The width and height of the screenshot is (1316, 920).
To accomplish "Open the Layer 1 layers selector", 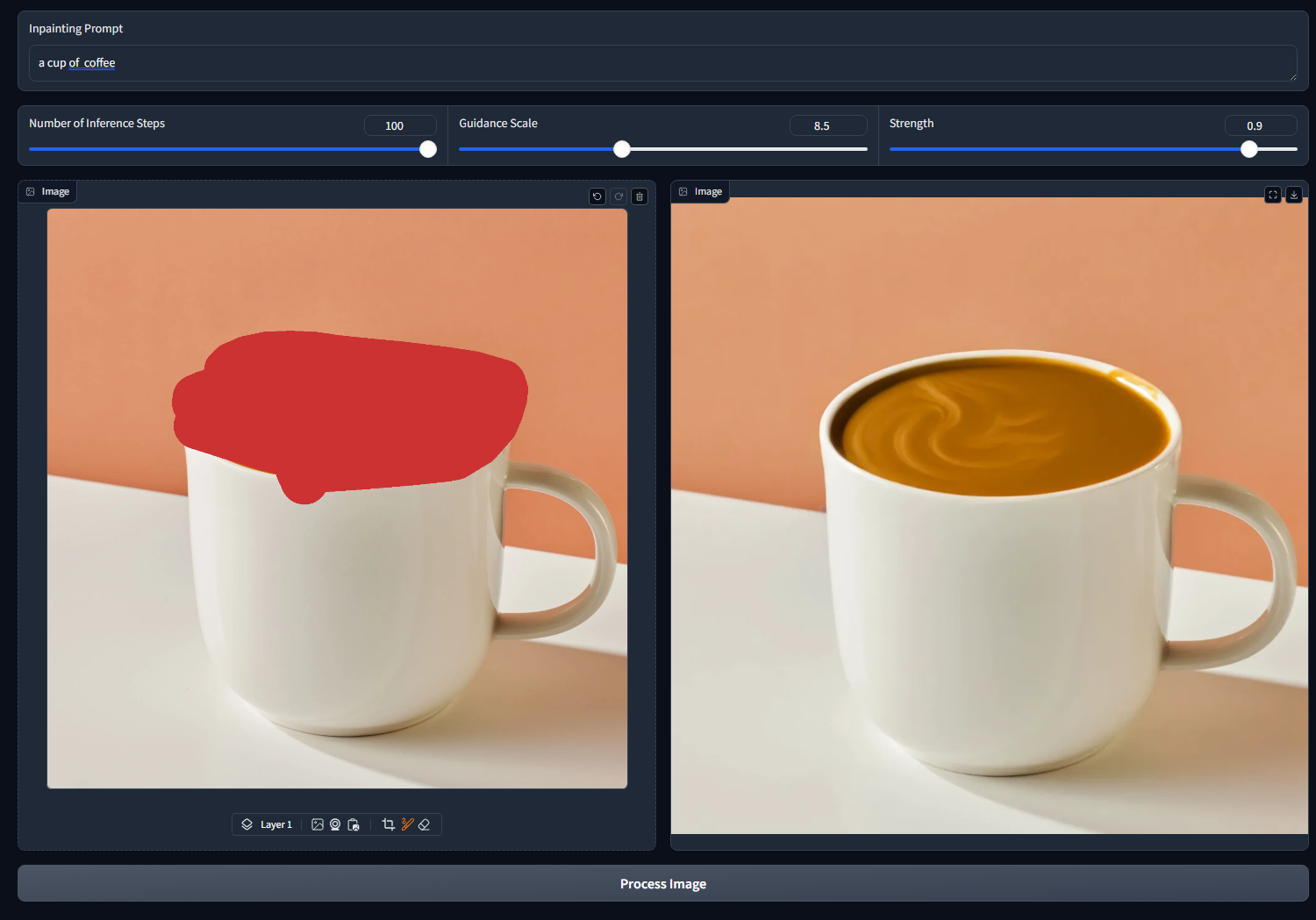I will [267, 824].
